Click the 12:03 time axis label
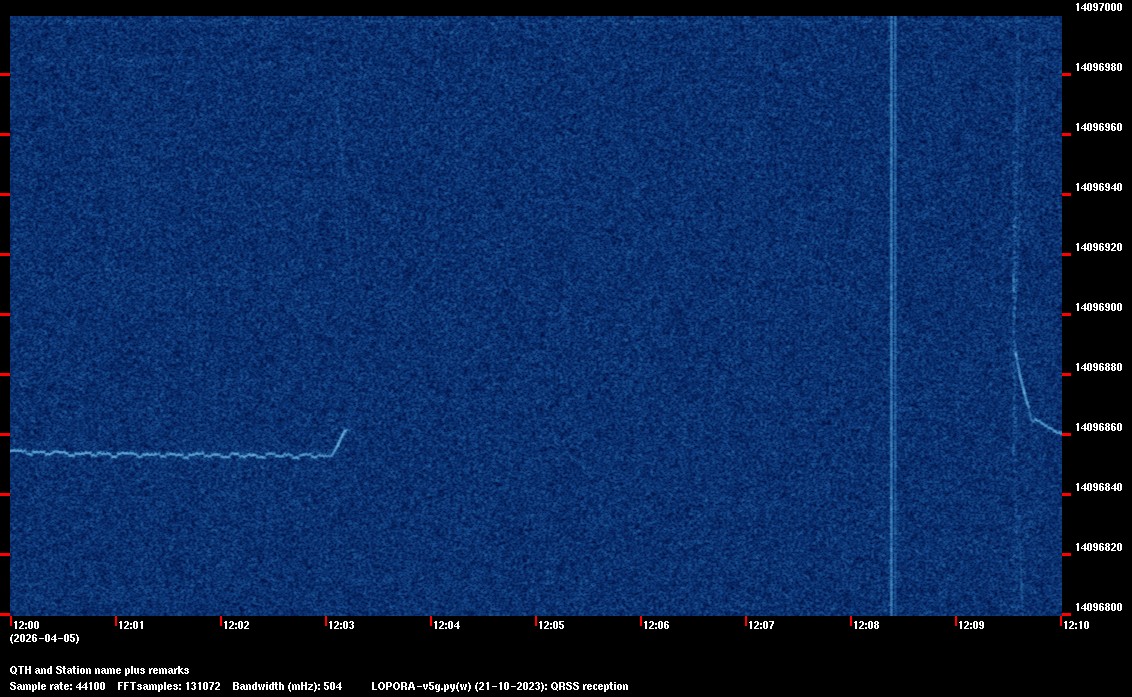This screenshot has height=697, width=1132. tap(341, 625)
